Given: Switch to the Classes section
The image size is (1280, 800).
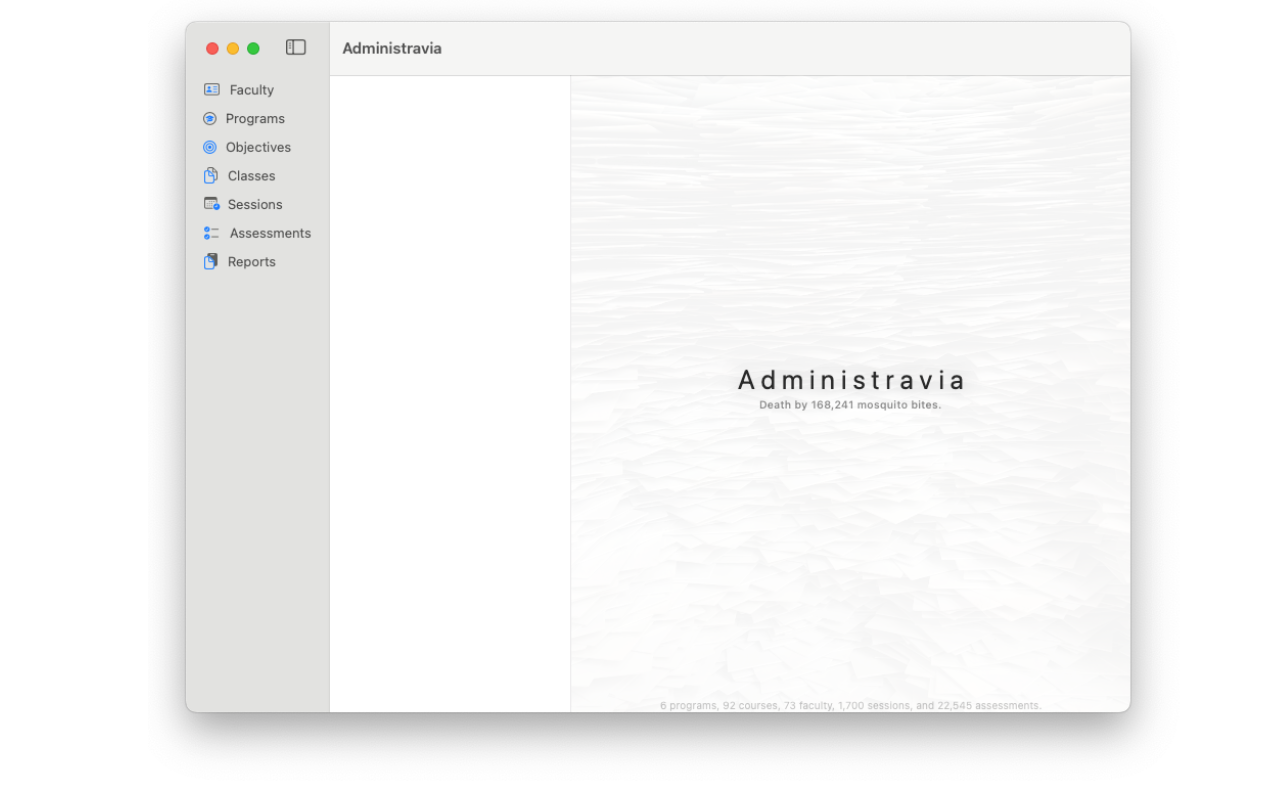Looking at the screenshot, I should click(251, 175).
